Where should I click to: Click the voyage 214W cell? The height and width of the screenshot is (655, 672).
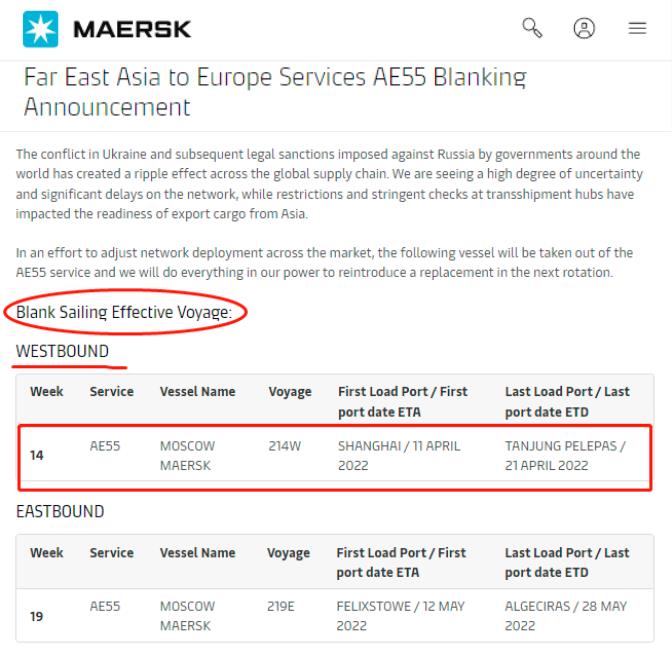pyautogui.click(x=285, y=446)
